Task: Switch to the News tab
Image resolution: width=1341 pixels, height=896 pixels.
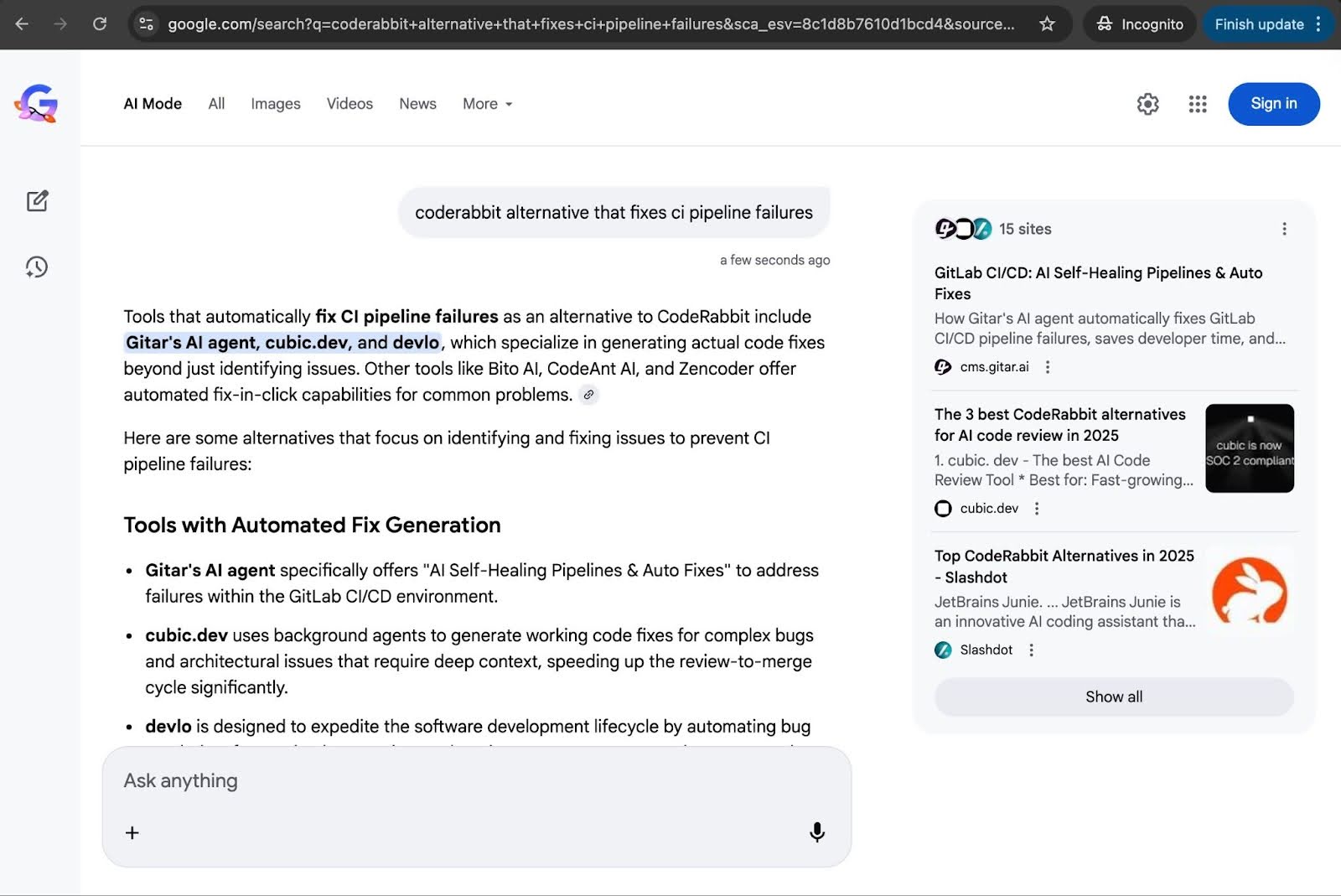Action: click(417, 104)
